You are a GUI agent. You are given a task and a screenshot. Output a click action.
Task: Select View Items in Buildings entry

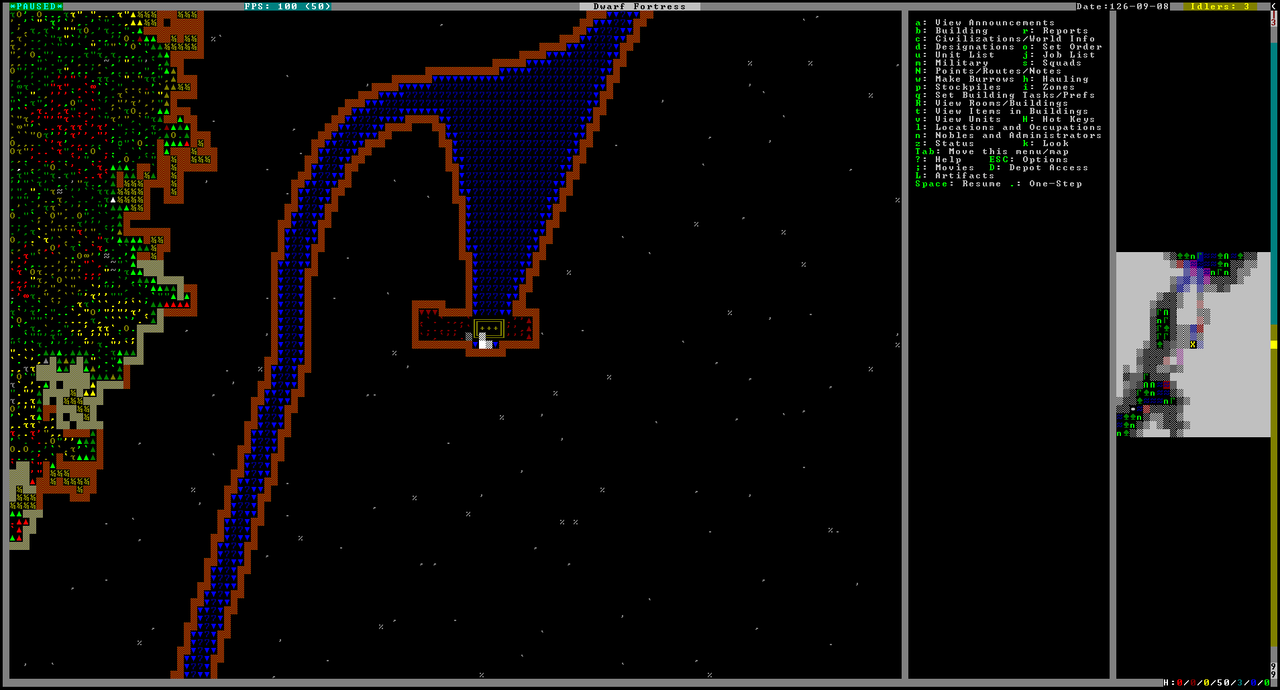click(x=1001, y=111)
